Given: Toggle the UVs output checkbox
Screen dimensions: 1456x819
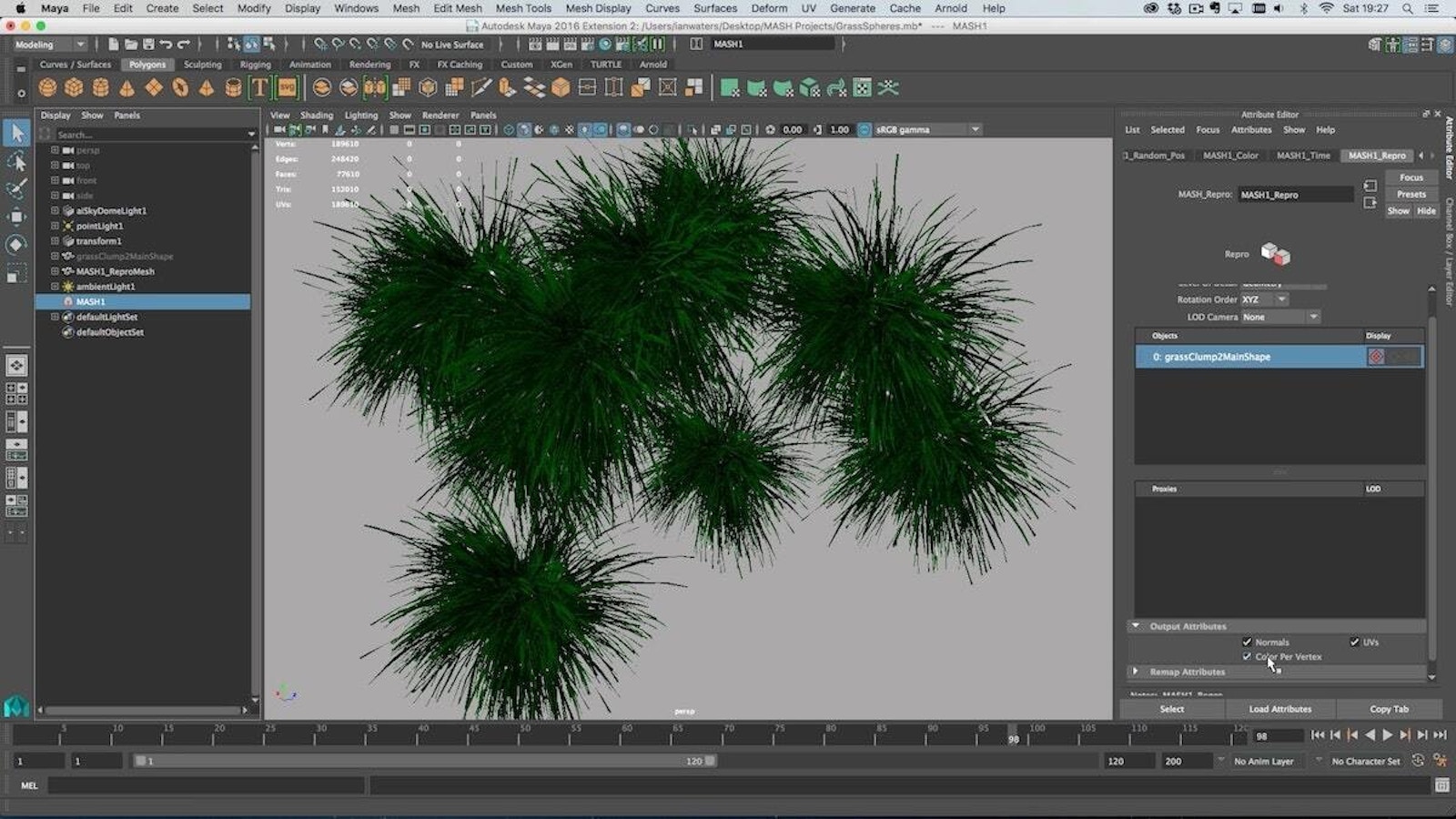Looking at the screenshot, I should tap(1354, 642).
